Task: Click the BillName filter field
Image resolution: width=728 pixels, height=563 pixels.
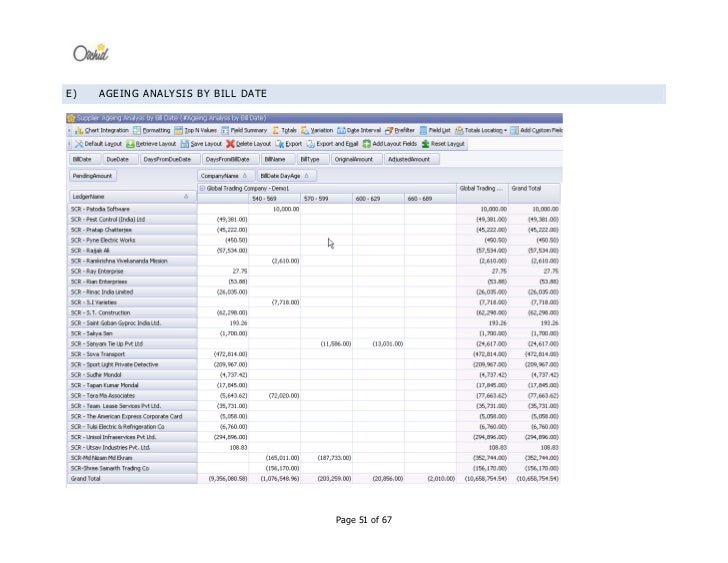Action: 277,159
